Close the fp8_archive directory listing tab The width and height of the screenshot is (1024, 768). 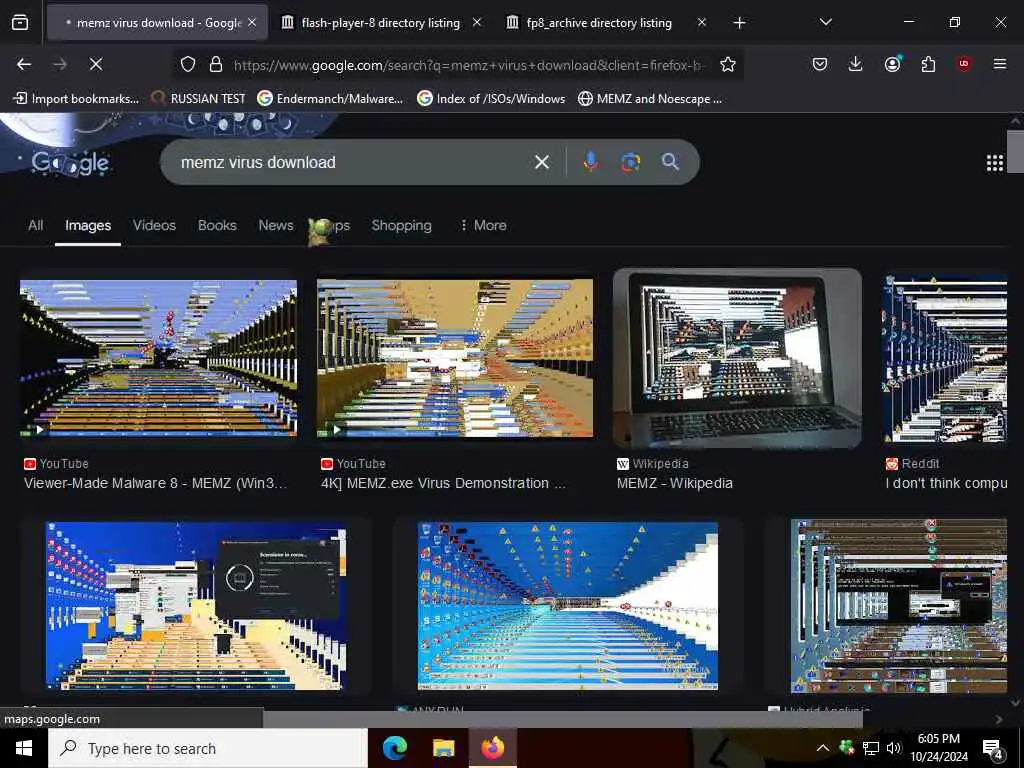click(701, 23)
